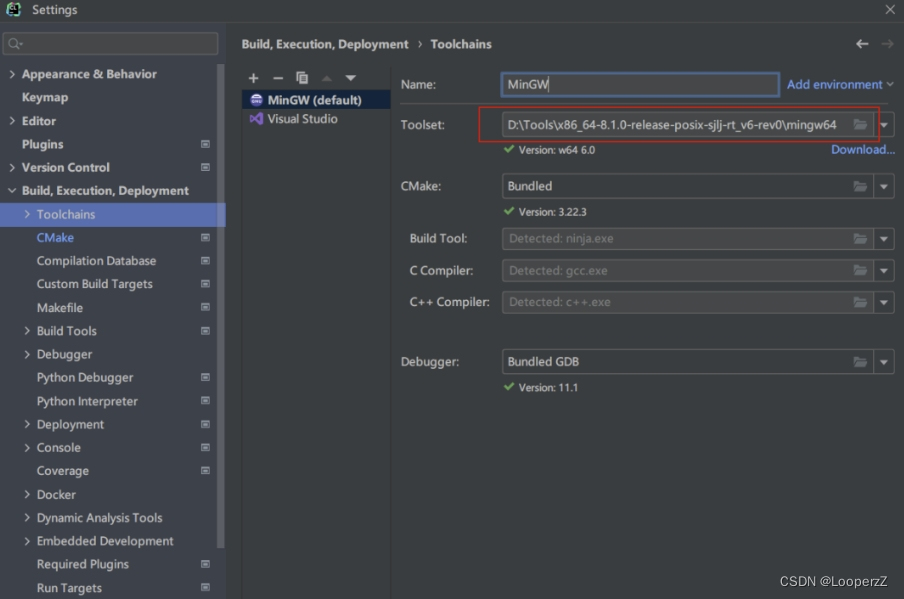The image size is (904, 599).
Task: Open the Toolset dropdown arrow
Action: tap(884, 125)
